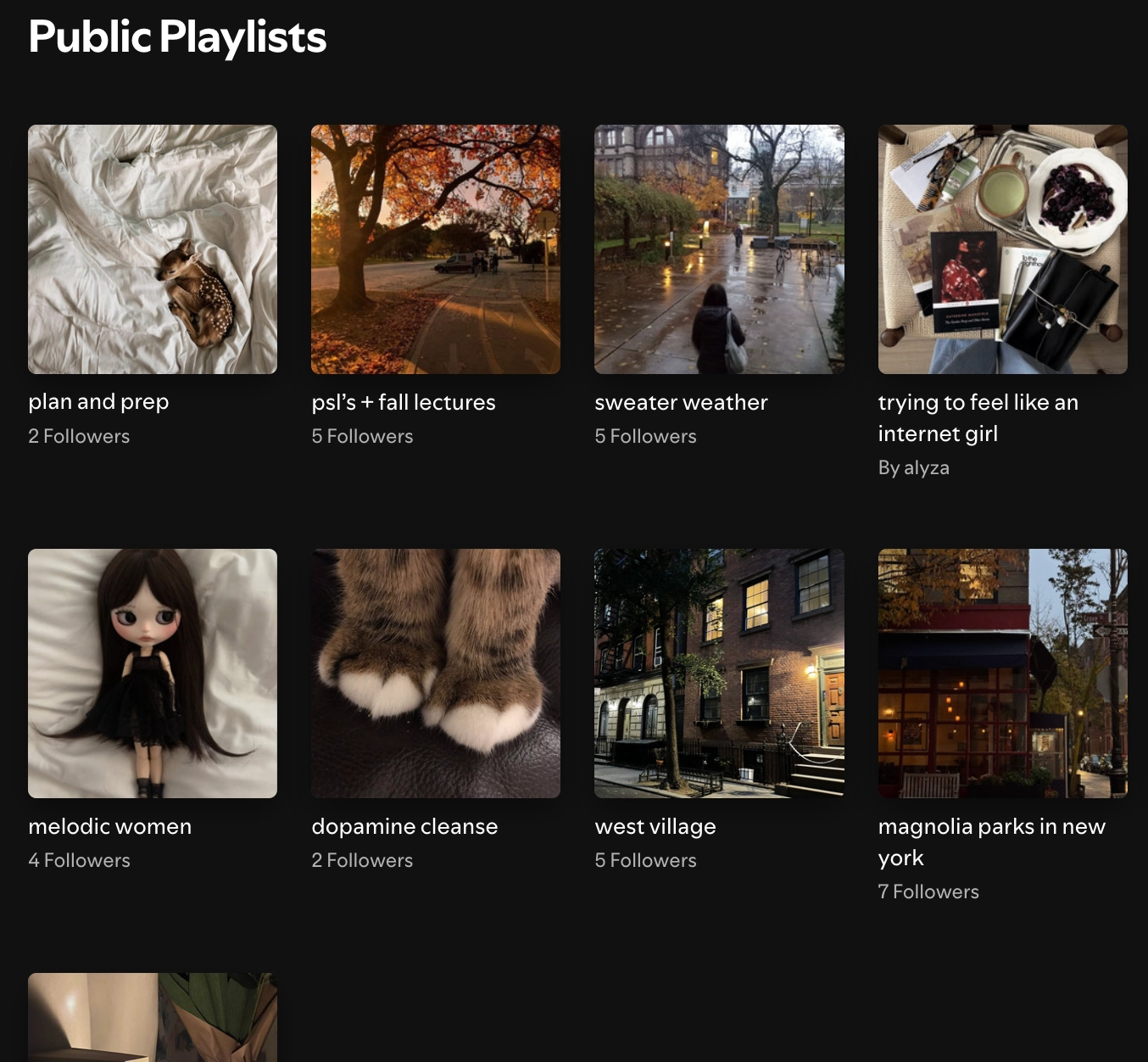Screen dimensions: 1148x1062
Task: Open the sweater weather cover image
Action: [719, 249]
